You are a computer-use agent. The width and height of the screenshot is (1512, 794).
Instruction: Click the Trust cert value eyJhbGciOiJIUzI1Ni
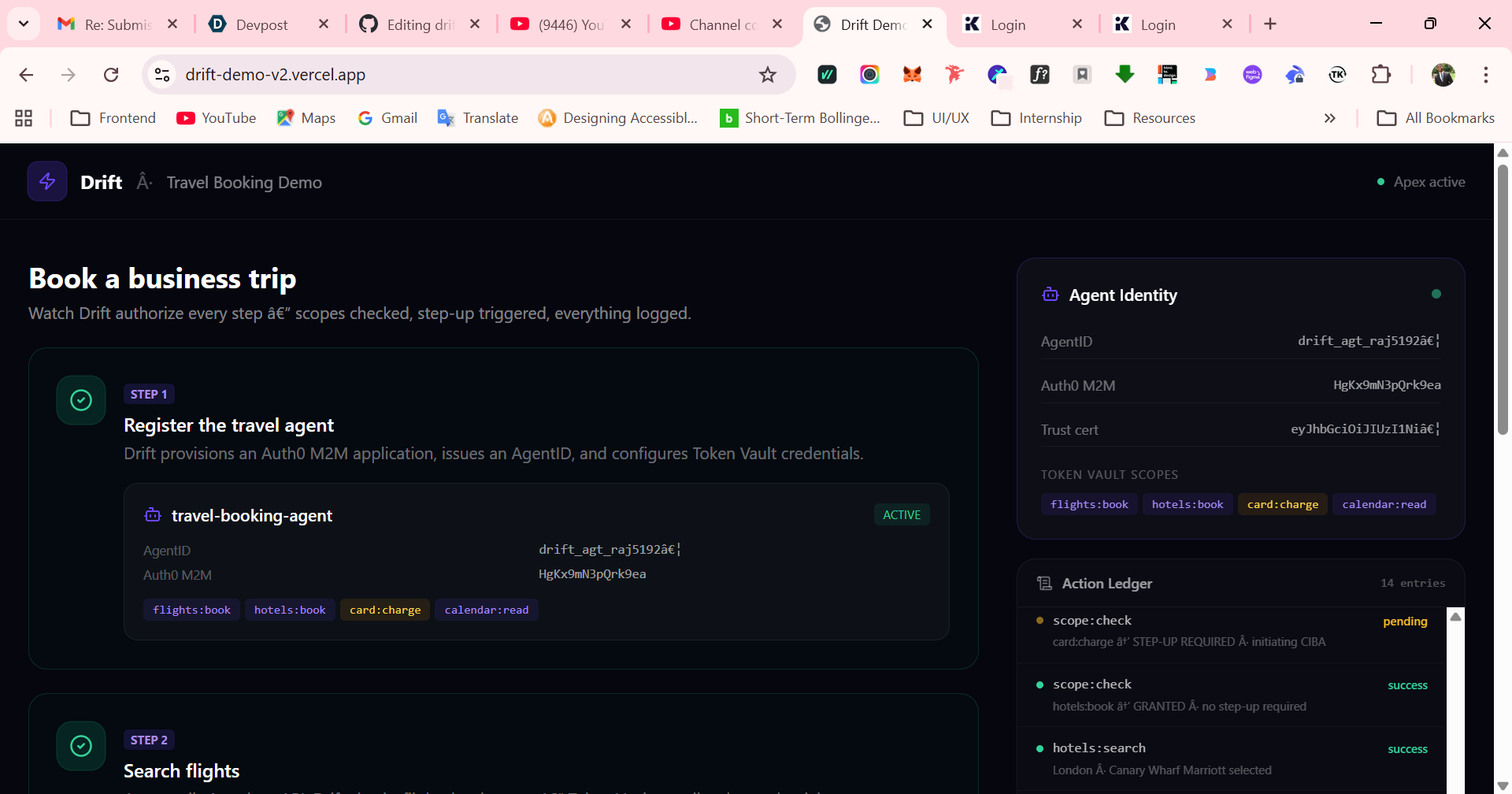click(1366, 429)
